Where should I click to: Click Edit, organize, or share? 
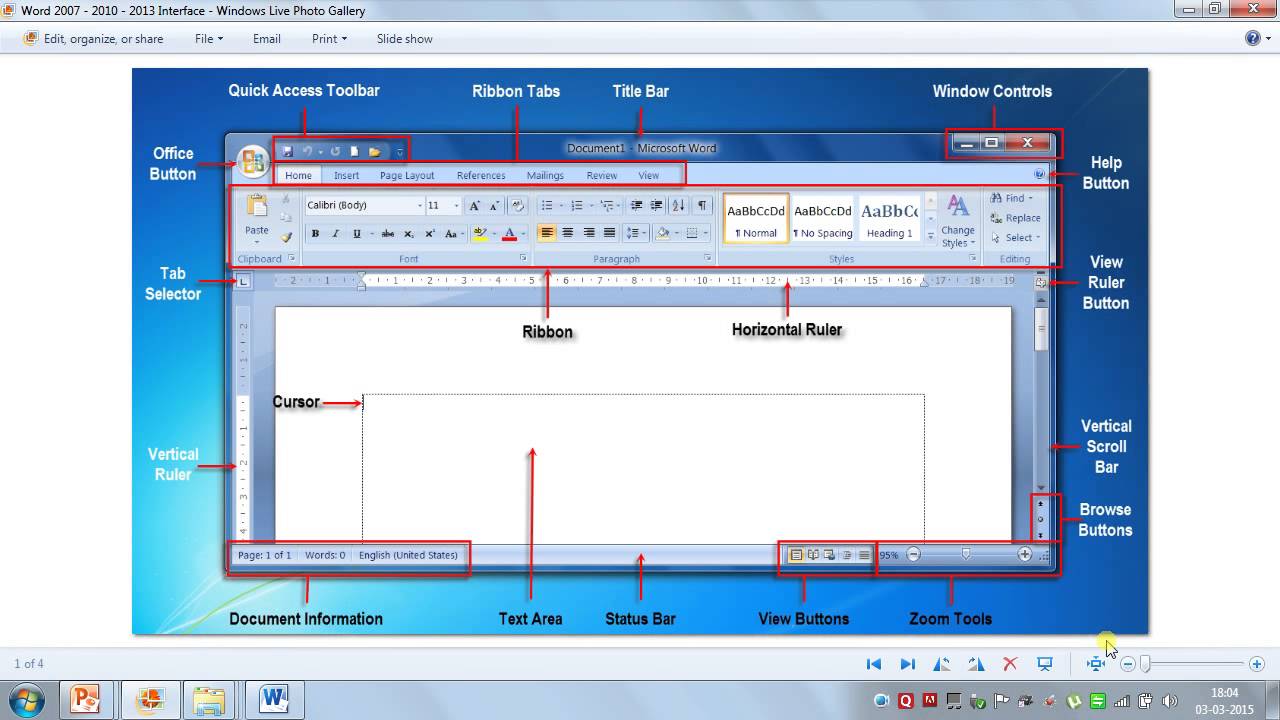tap(93, 39)
